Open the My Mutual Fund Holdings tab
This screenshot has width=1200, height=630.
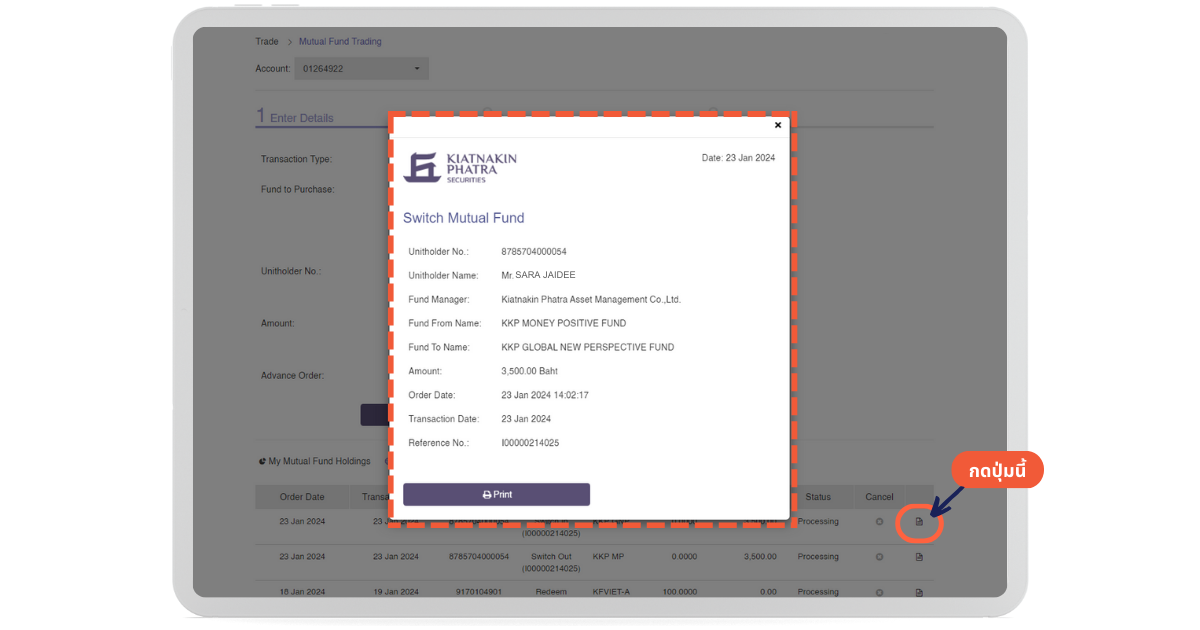[x=319, y=461]
